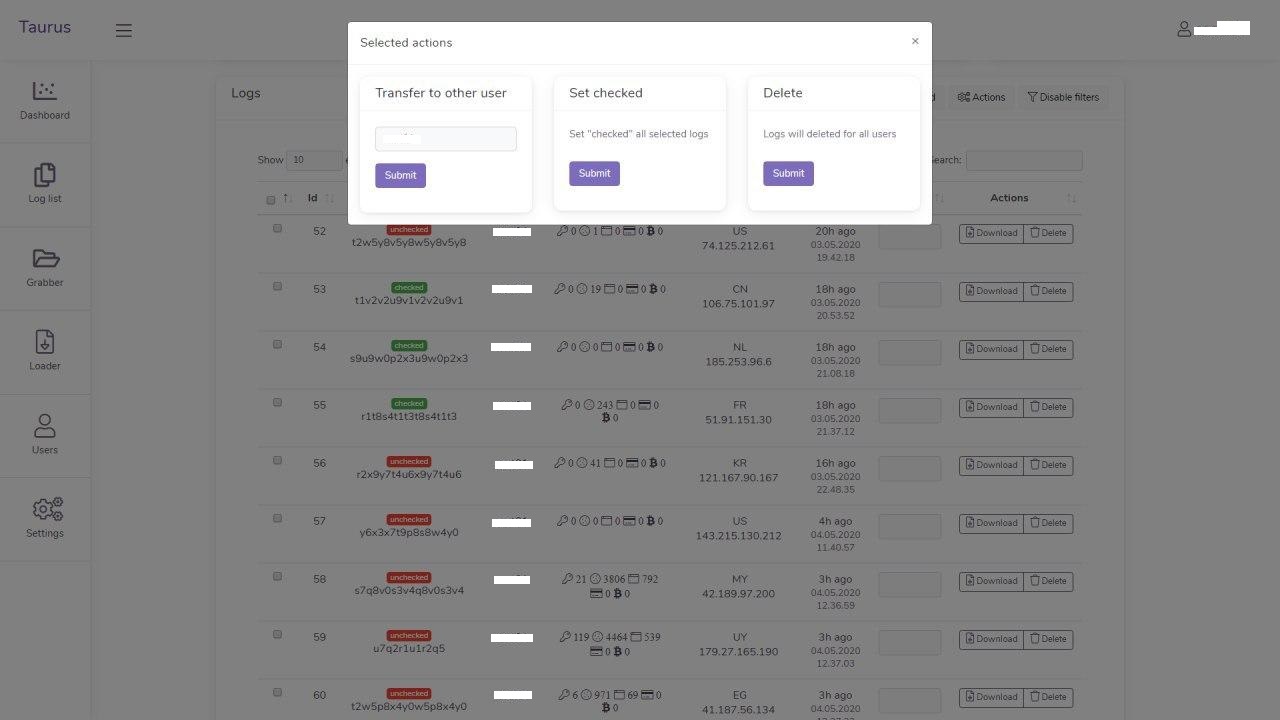Download the log in row 55
This screenshot has width=1280, height=720.
tap(990, 407)
